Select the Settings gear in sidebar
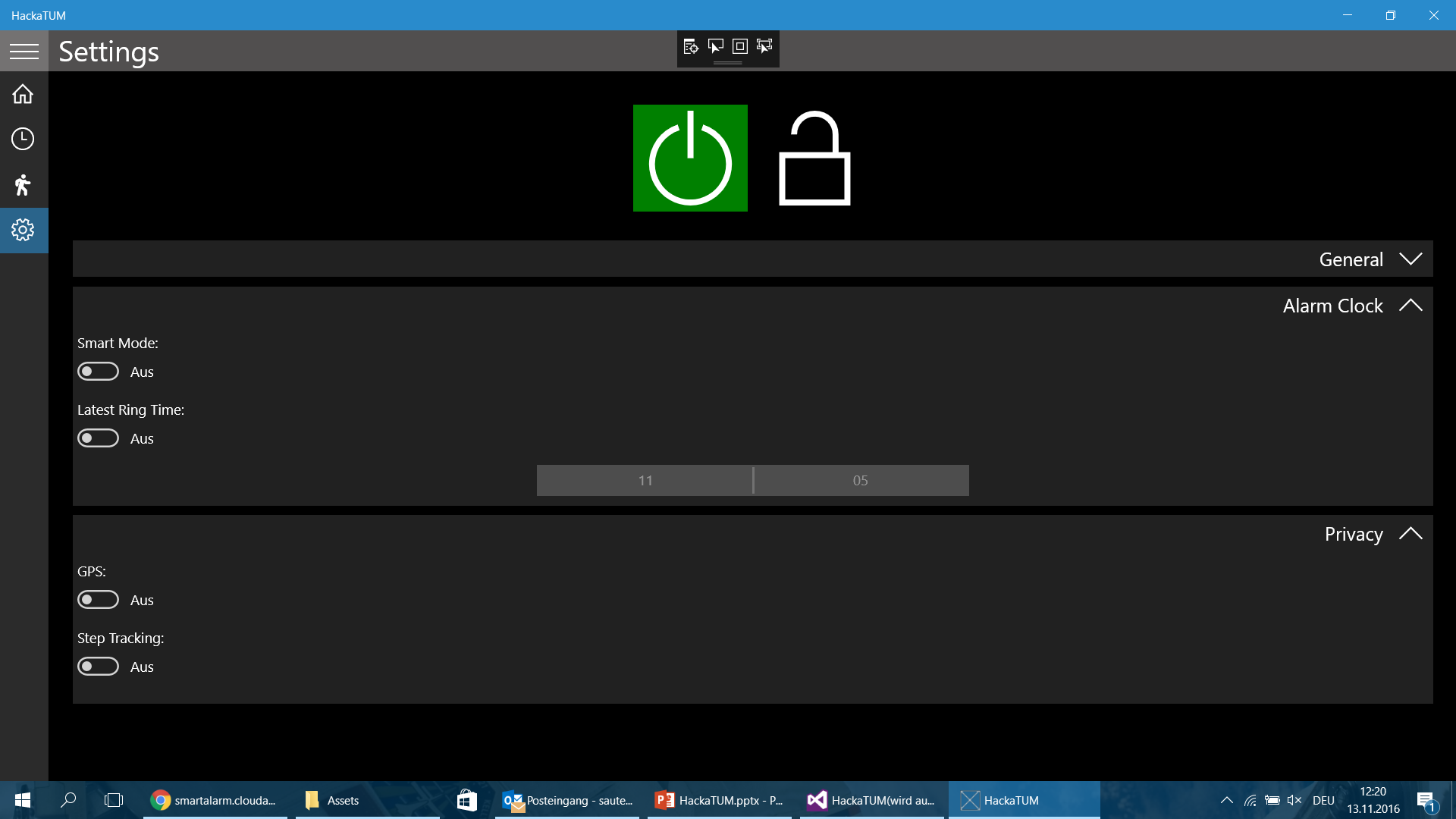The image size is (1456, 819). [x=24, y=230]
